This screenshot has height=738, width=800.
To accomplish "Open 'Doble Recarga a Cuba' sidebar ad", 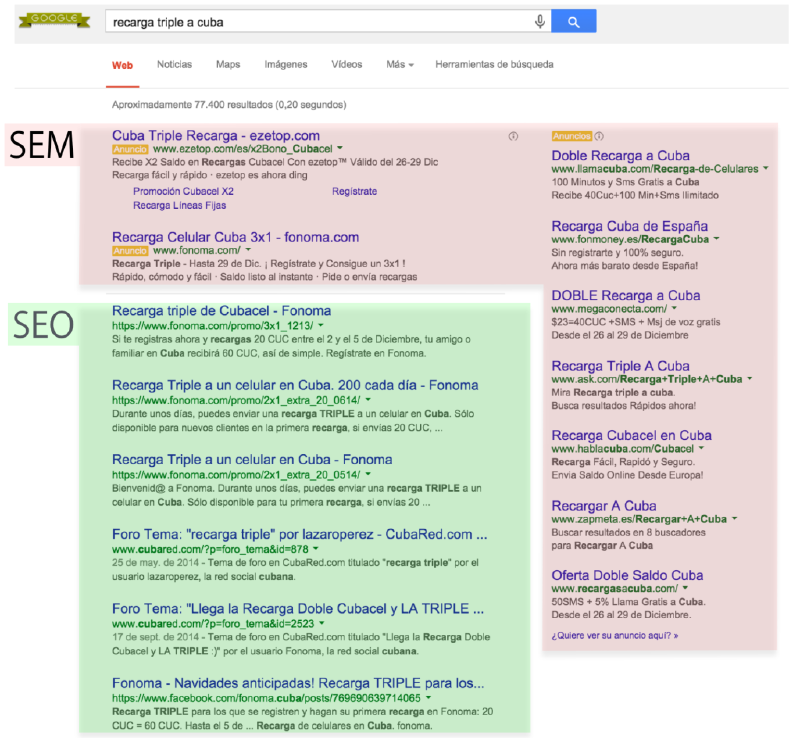I will (x=620, y=156).
